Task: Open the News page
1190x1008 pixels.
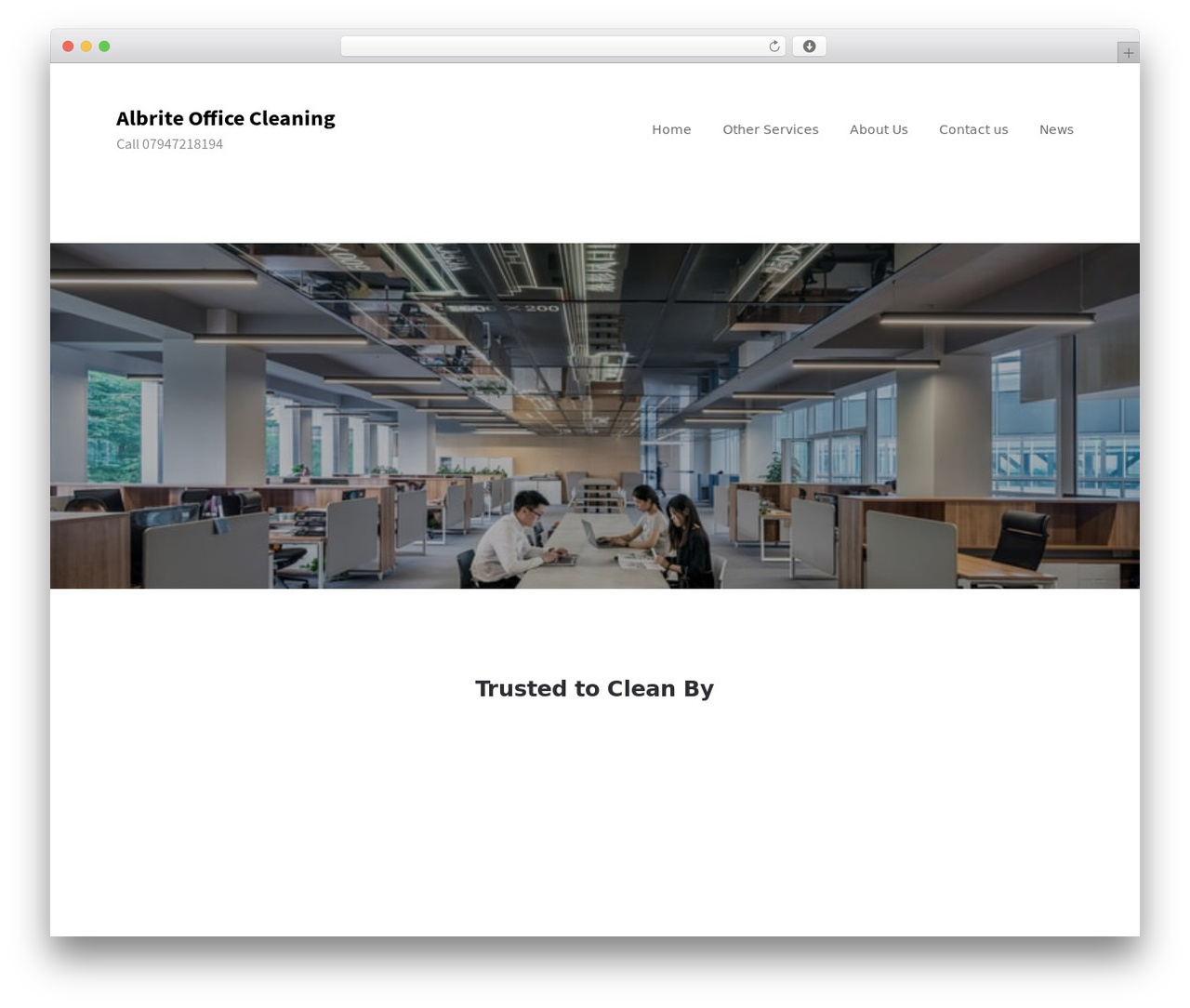Action: [x=1056, y=129]
